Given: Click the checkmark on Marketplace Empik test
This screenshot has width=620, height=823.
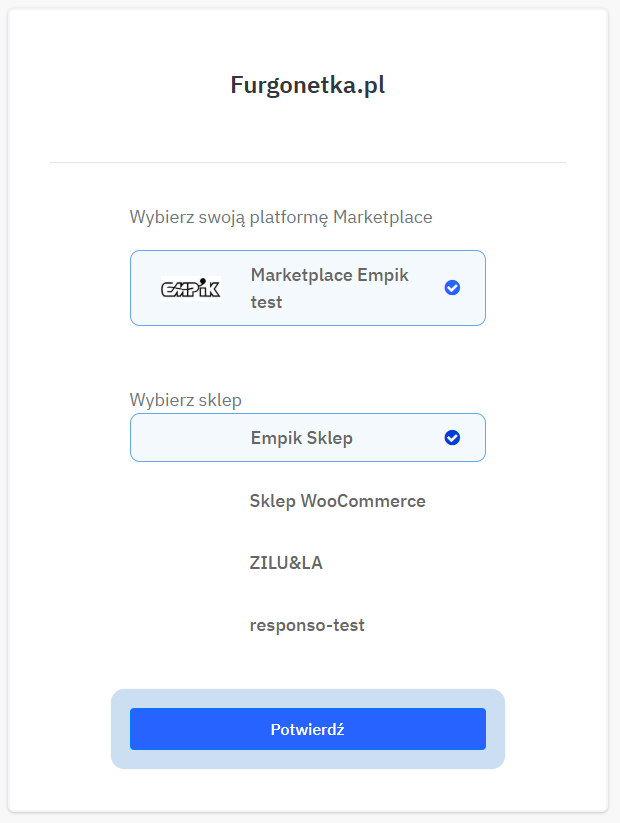Looking at the screenshot, I should pyautogui.click(x=452, y=288).
